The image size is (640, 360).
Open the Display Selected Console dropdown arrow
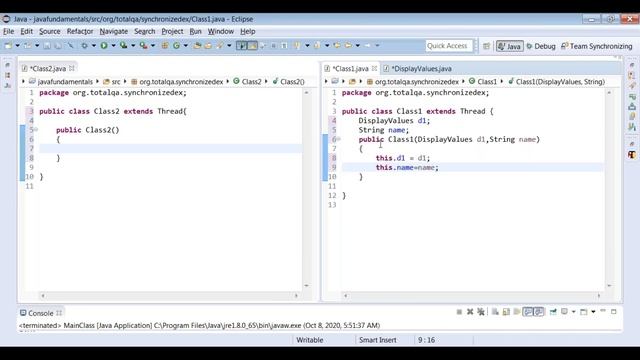[573, 312]
